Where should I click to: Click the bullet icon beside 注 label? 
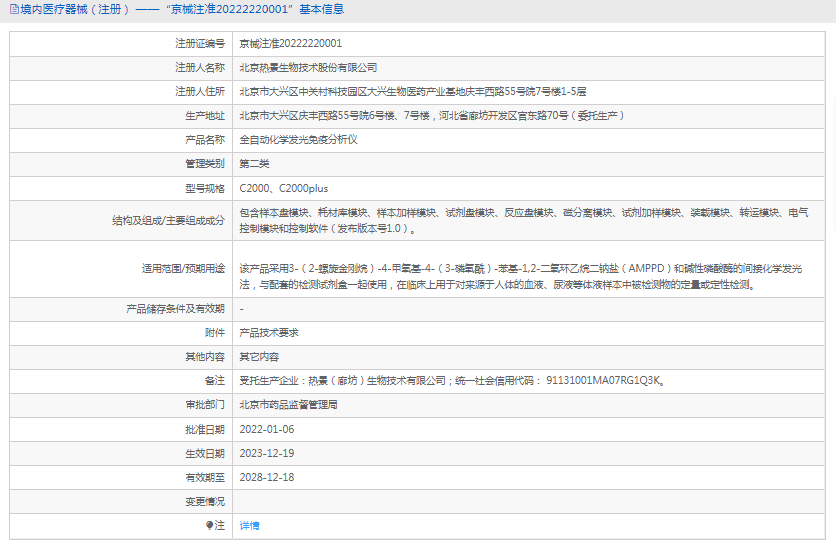click(x=210, y=525)
